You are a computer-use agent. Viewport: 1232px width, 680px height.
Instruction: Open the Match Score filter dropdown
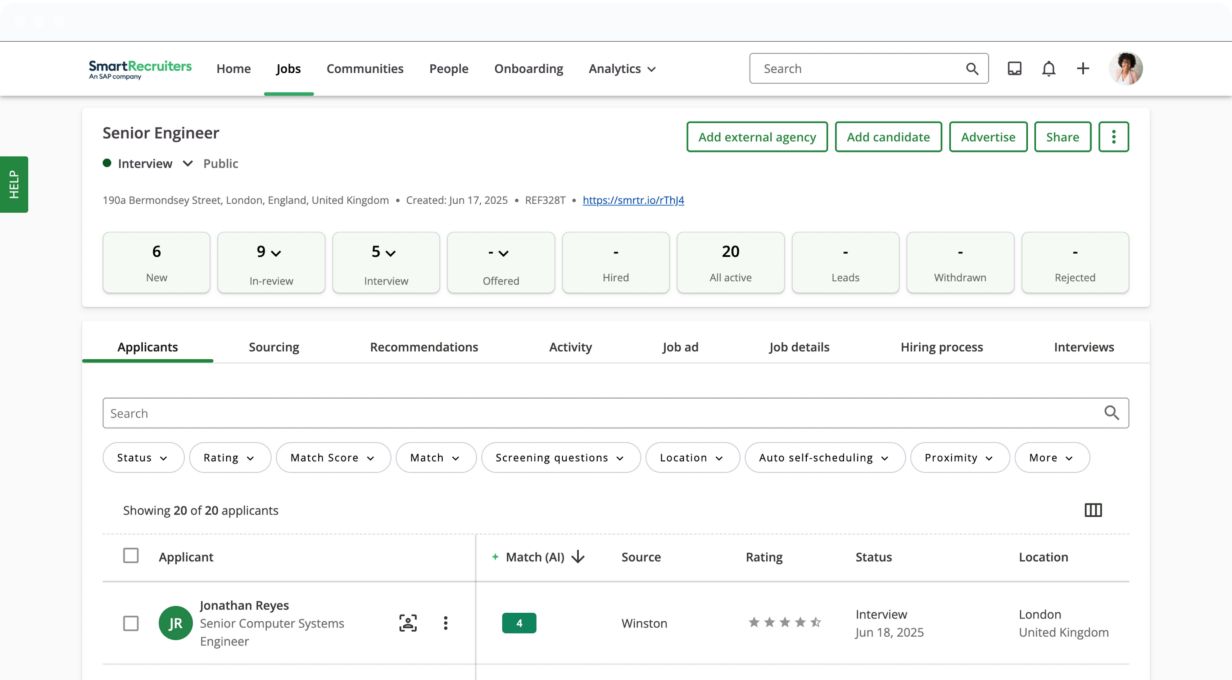332,458
